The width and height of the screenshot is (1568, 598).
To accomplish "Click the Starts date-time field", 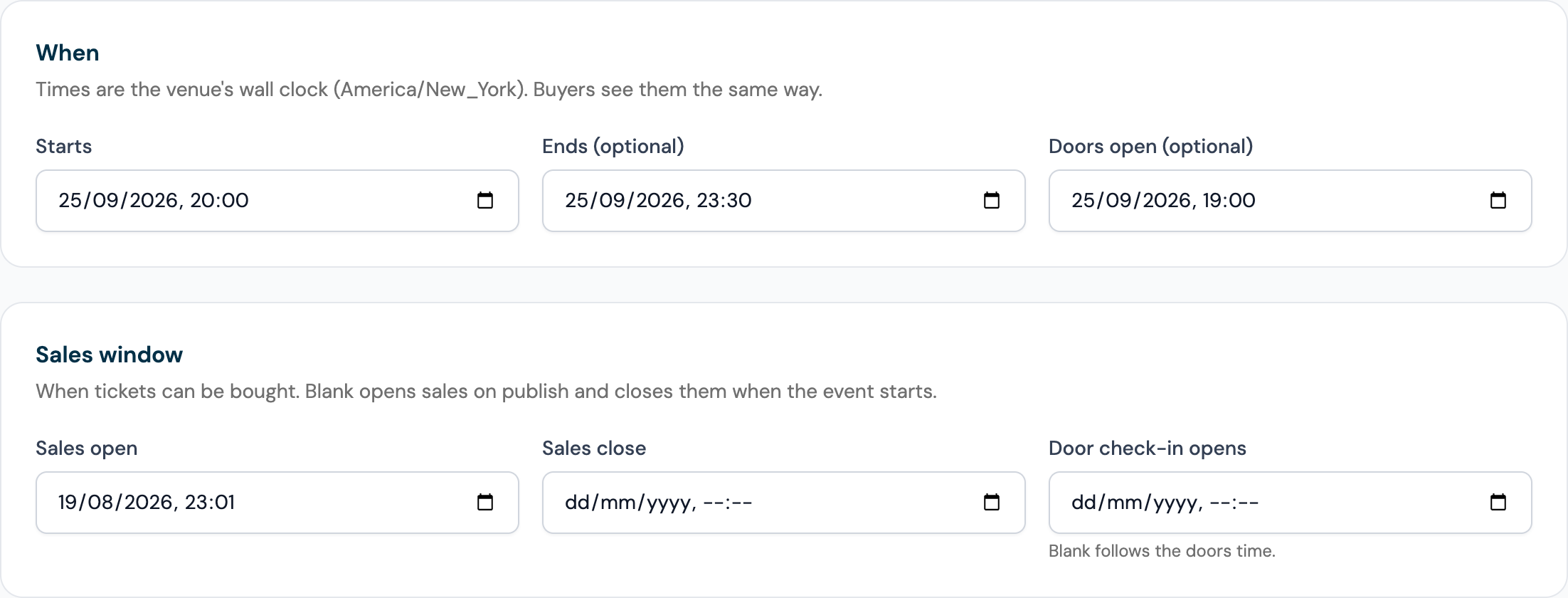I will point(277,201).
